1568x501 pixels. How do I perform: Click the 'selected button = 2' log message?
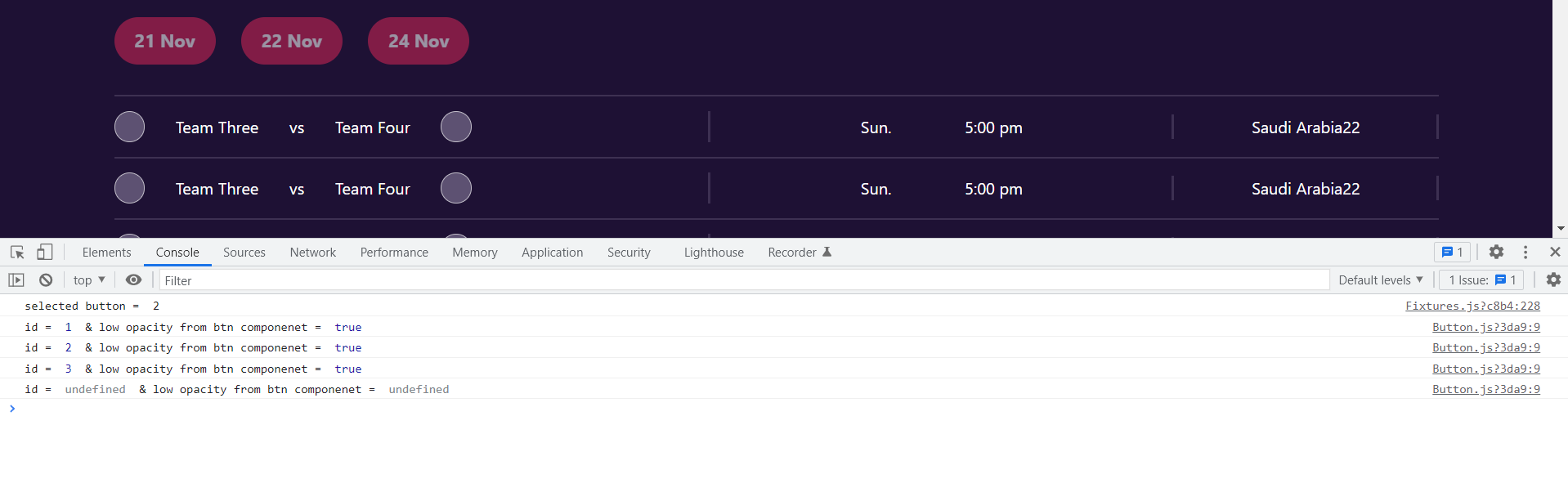92,306
